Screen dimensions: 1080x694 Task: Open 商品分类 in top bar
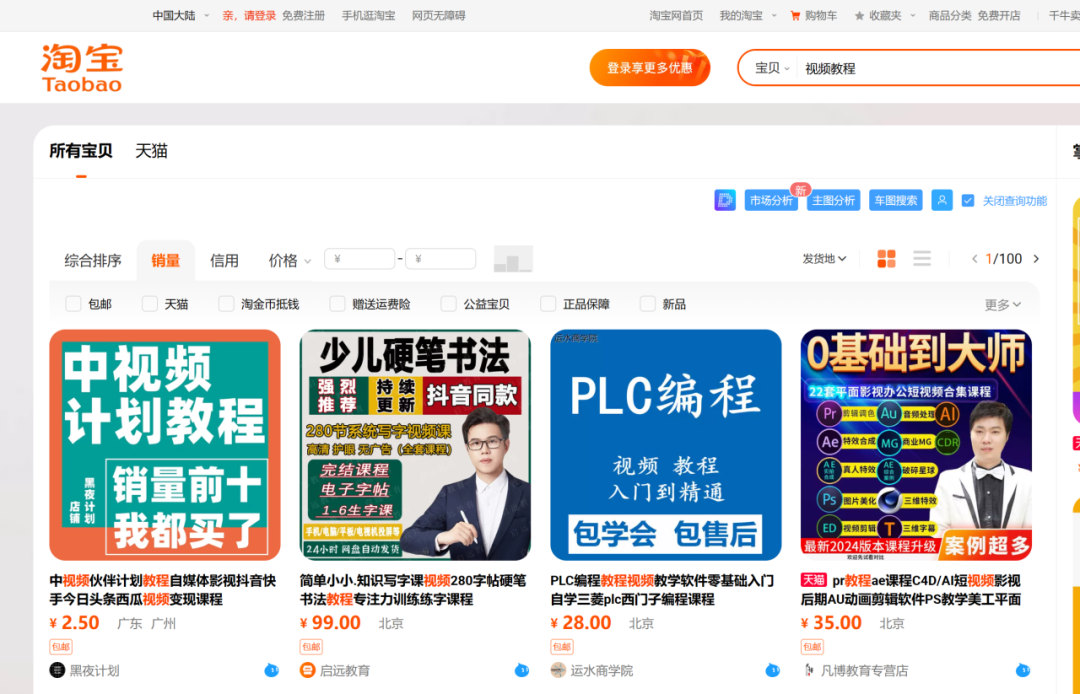[x=950, y=15]
